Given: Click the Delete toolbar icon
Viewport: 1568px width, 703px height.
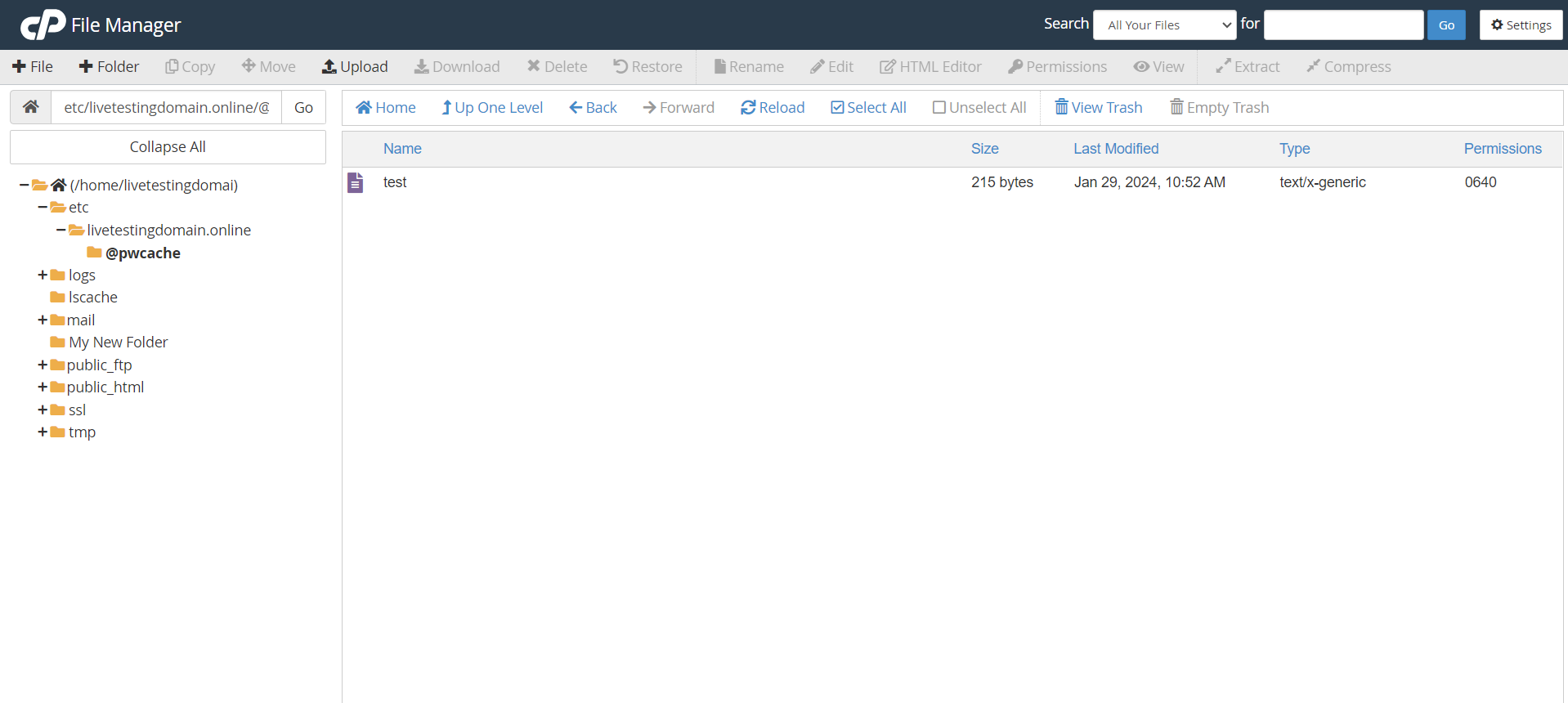Looking at the screenshot, I should [x=534, y=66].
